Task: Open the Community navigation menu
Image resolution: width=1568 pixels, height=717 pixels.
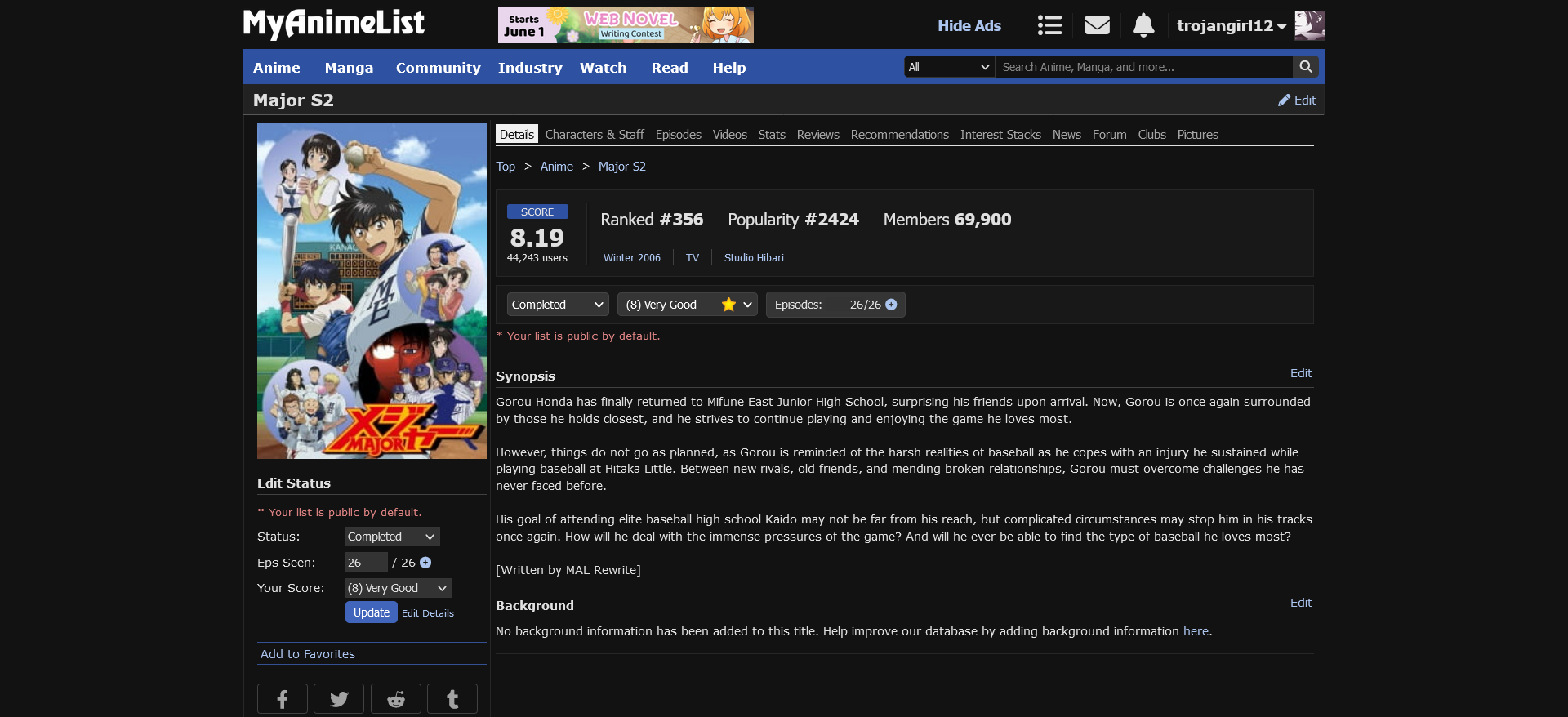Action: (x=439, y=68)
